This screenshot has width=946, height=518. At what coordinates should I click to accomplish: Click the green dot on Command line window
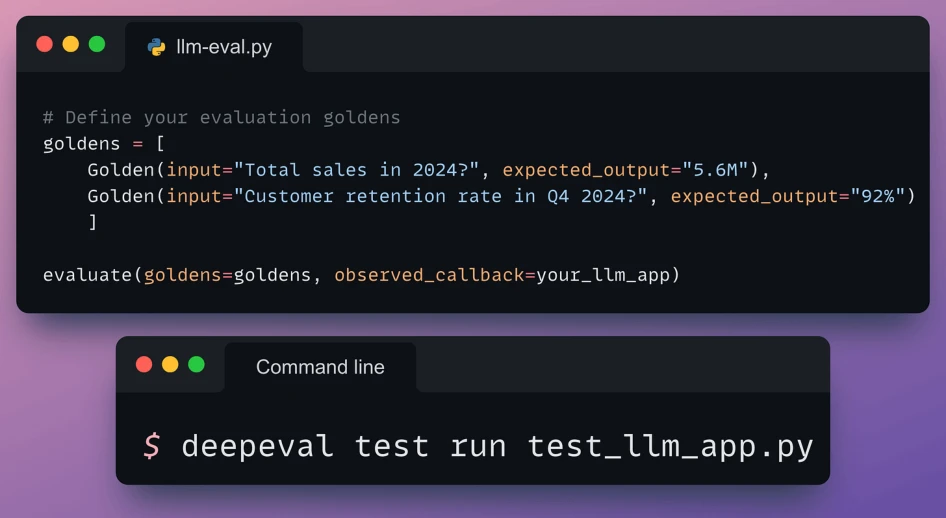coord(197,364)
